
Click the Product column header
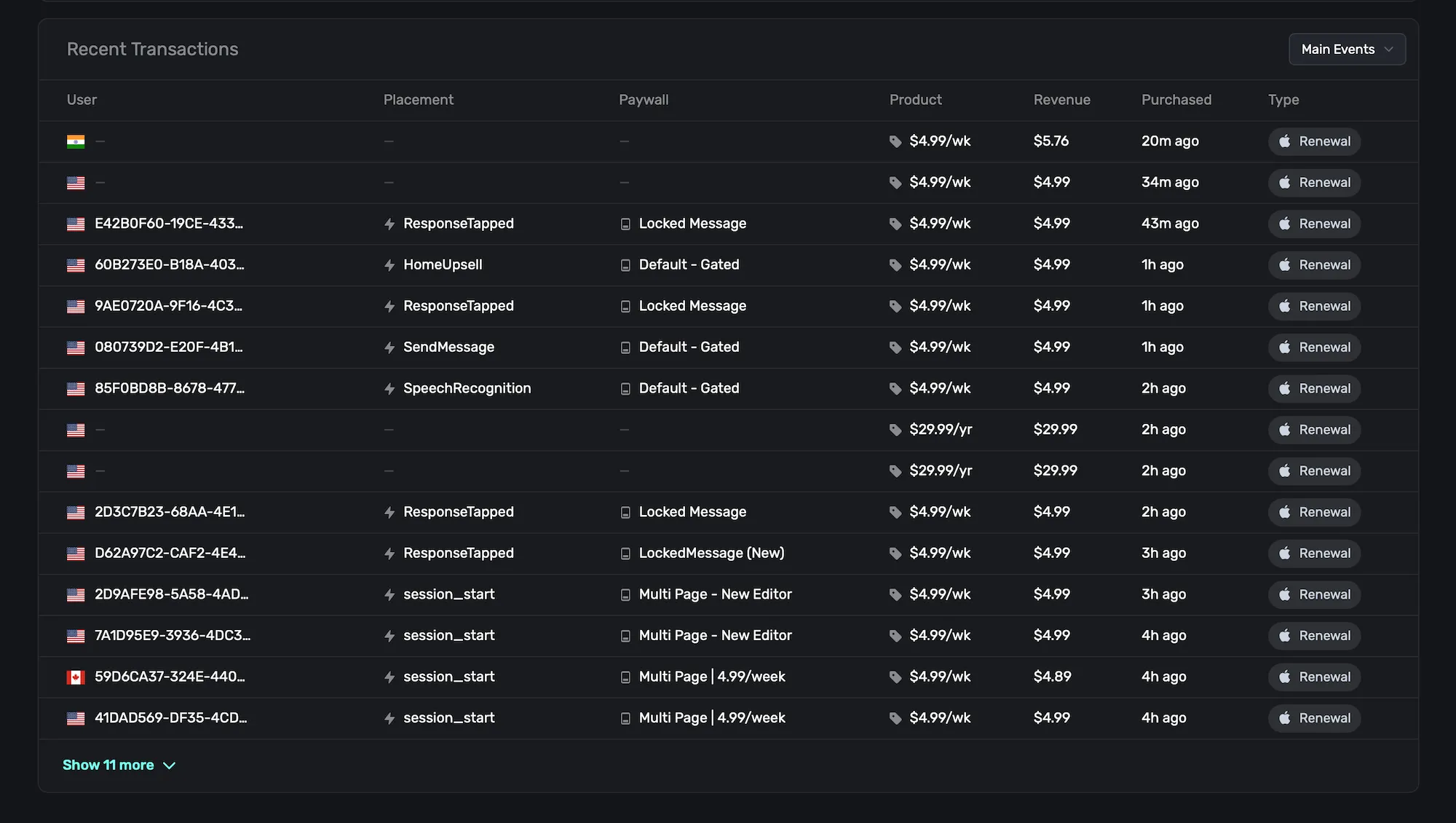coord(915,100)
